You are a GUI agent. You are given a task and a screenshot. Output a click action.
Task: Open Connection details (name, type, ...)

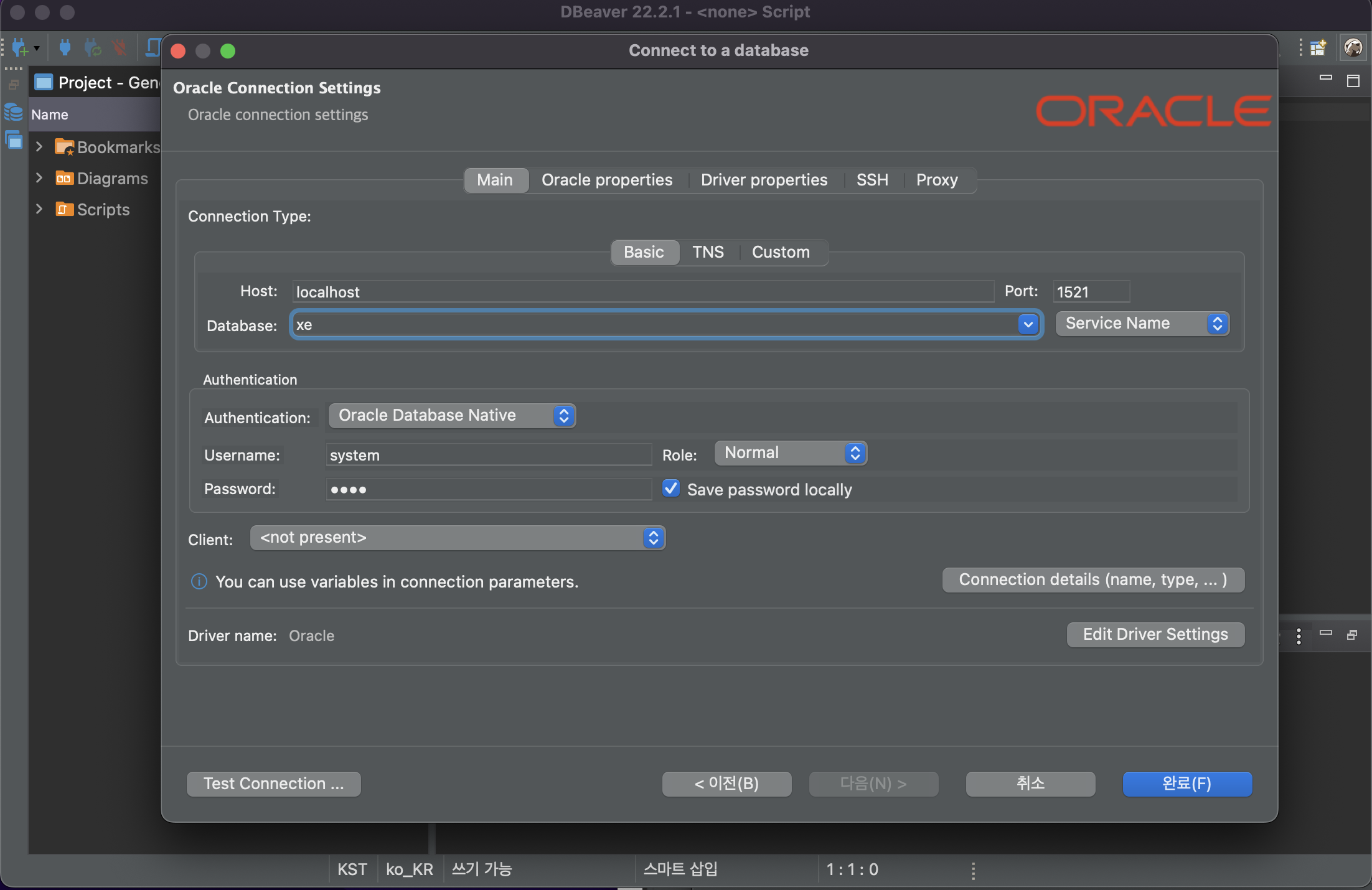coord(1093,579)
